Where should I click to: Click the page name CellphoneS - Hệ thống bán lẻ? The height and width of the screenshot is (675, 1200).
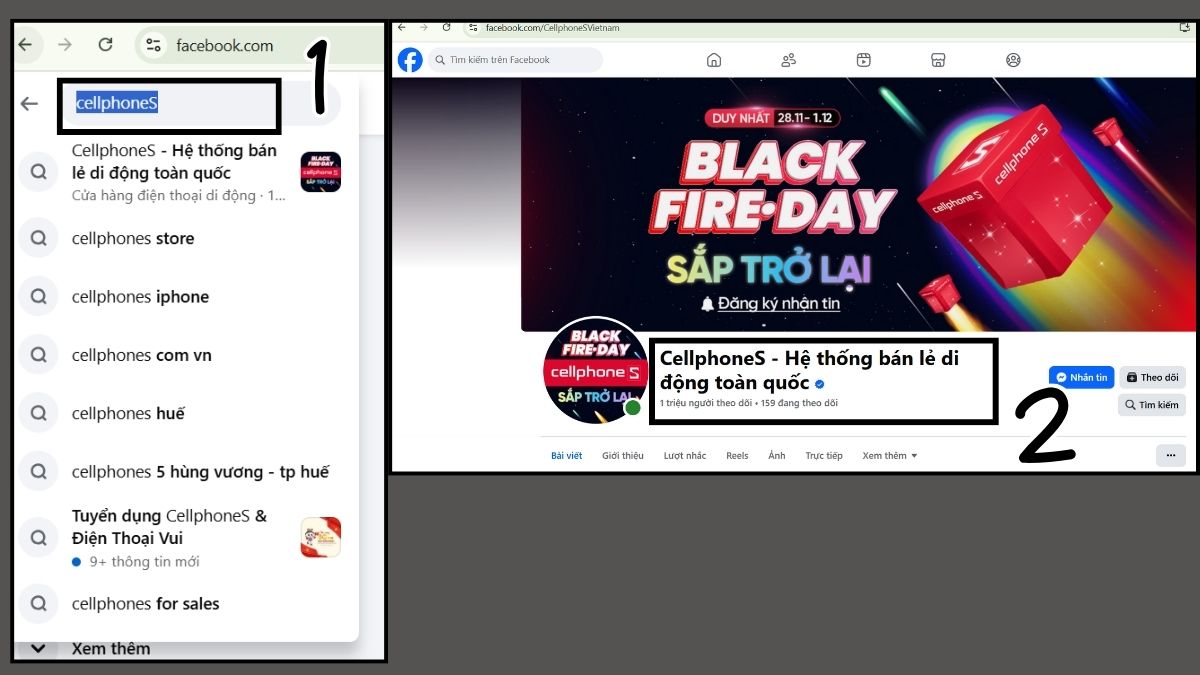[x=809, y=371]
